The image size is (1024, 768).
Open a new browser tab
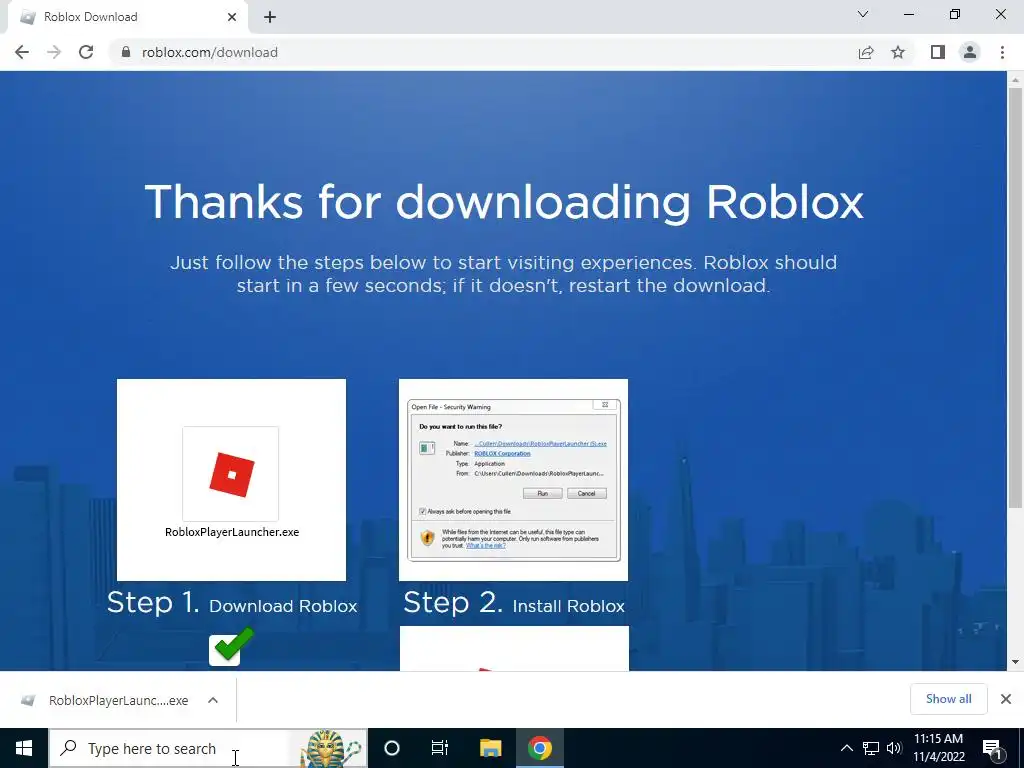(x=270, y=17)
